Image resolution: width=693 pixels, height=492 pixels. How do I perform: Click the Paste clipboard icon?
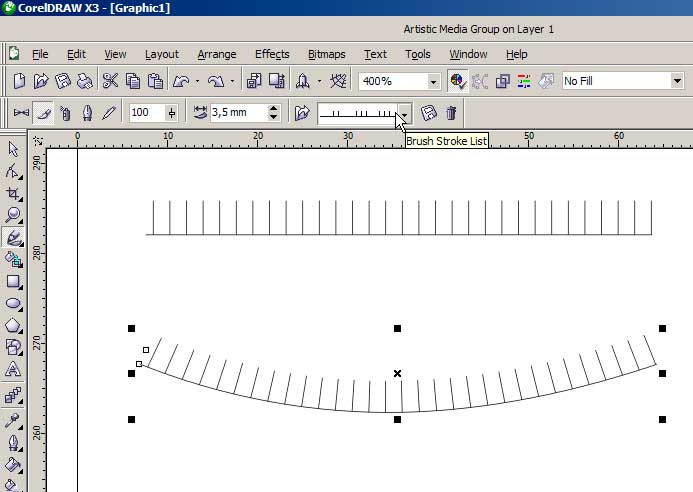[x=155, y=81]
